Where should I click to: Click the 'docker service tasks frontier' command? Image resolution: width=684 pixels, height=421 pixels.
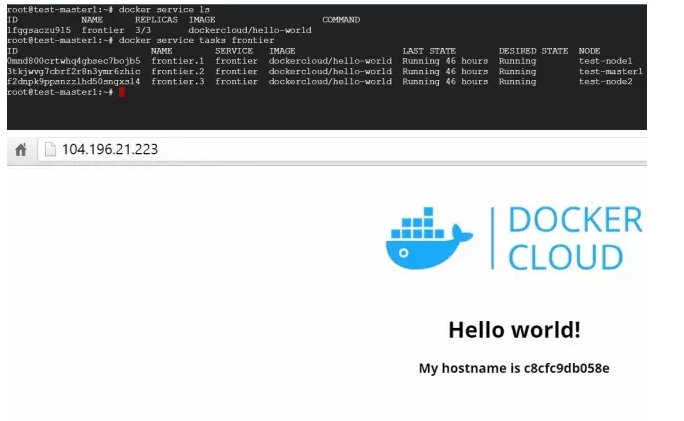(196, 41)
